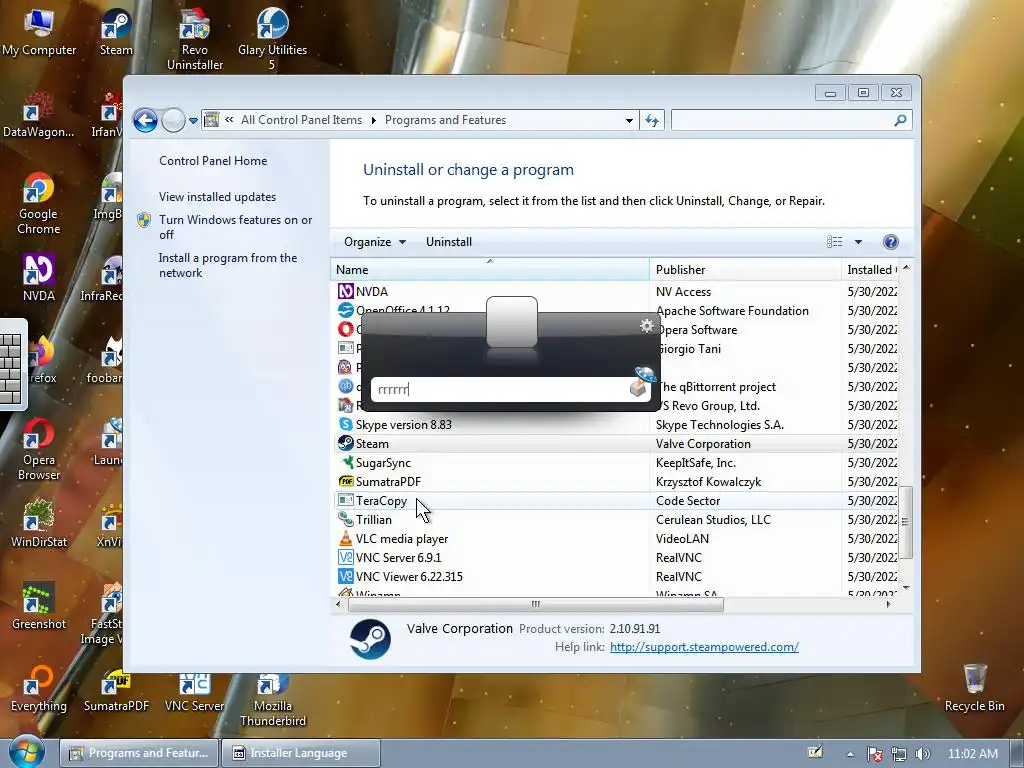
Task: Open Organize dropdown menu
Action: pos(375,242)
